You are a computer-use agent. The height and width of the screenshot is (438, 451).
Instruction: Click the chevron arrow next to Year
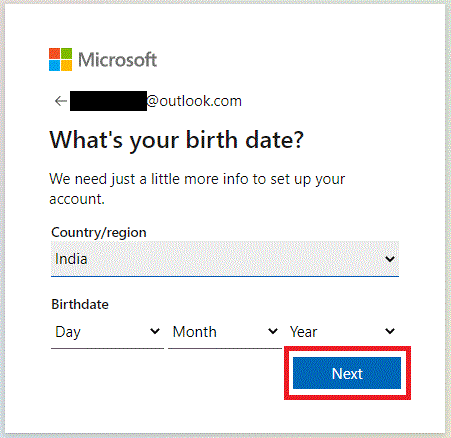point(390,331)
